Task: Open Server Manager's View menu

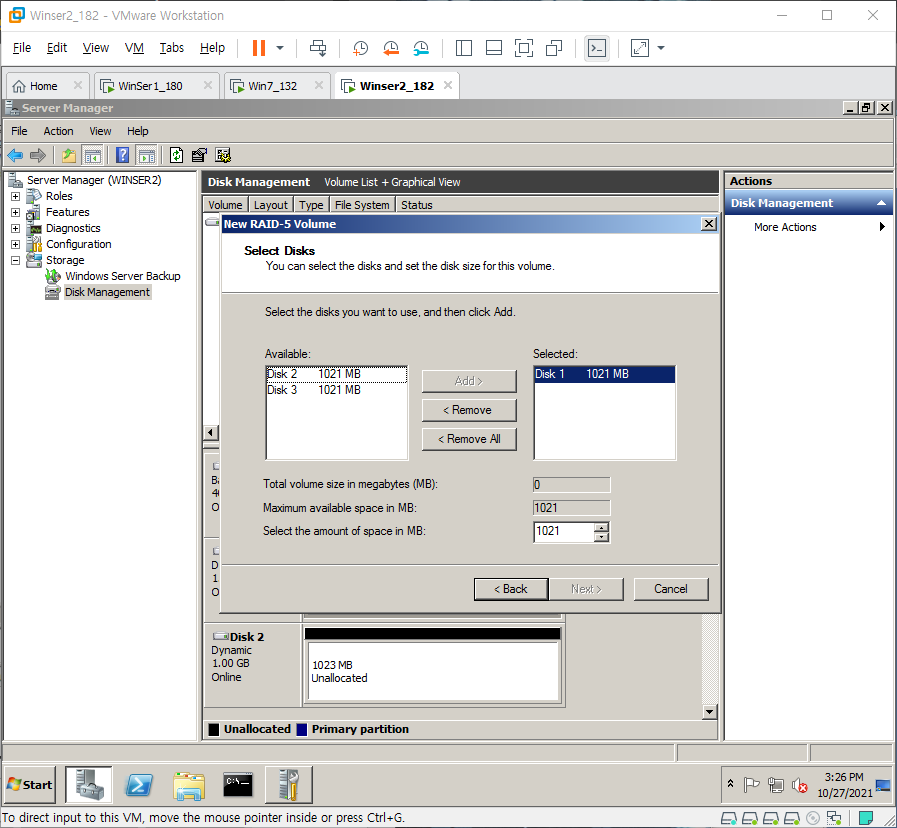Action: 100,131
